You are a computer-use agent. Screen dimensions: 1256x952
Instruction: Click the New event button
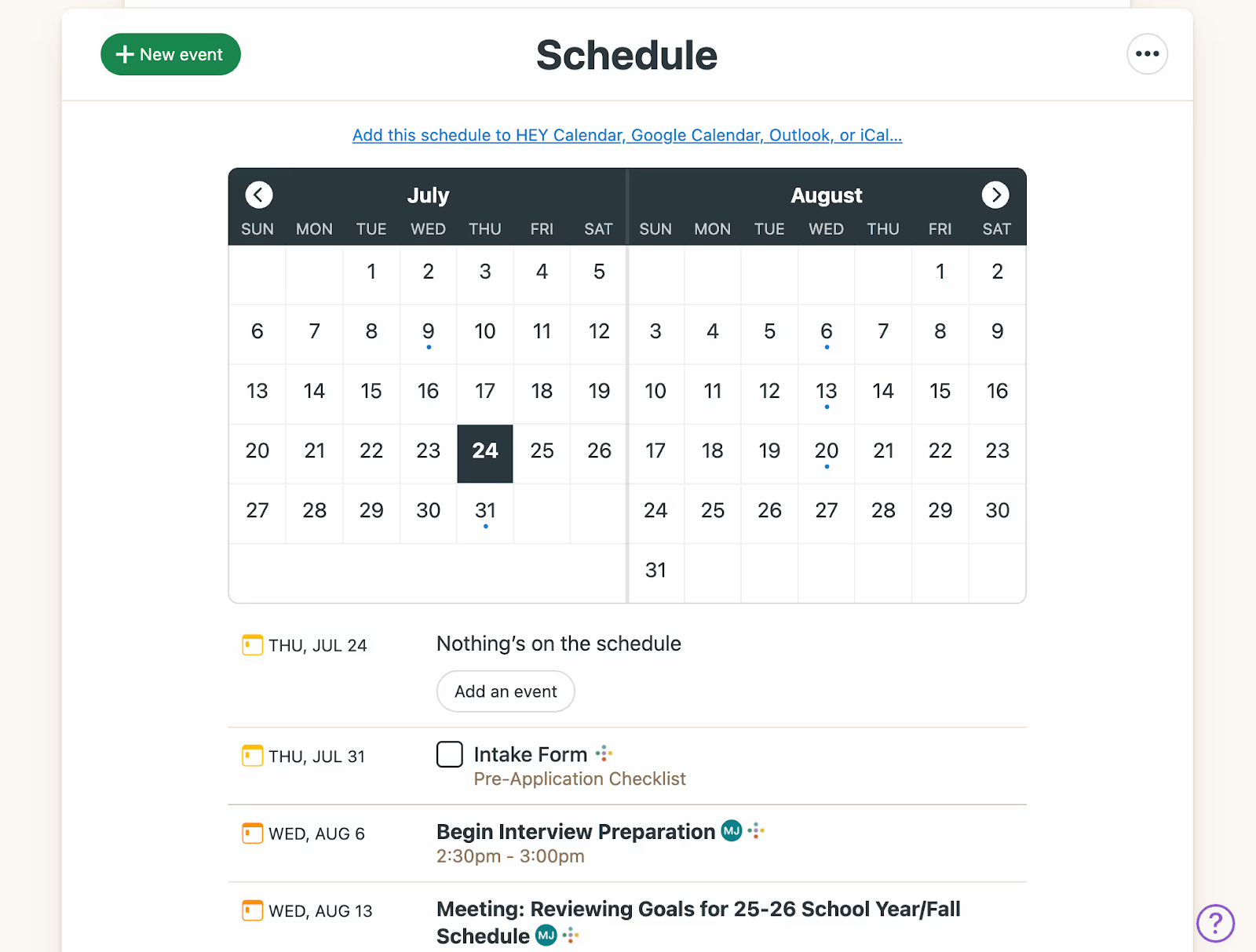[170, 54]
